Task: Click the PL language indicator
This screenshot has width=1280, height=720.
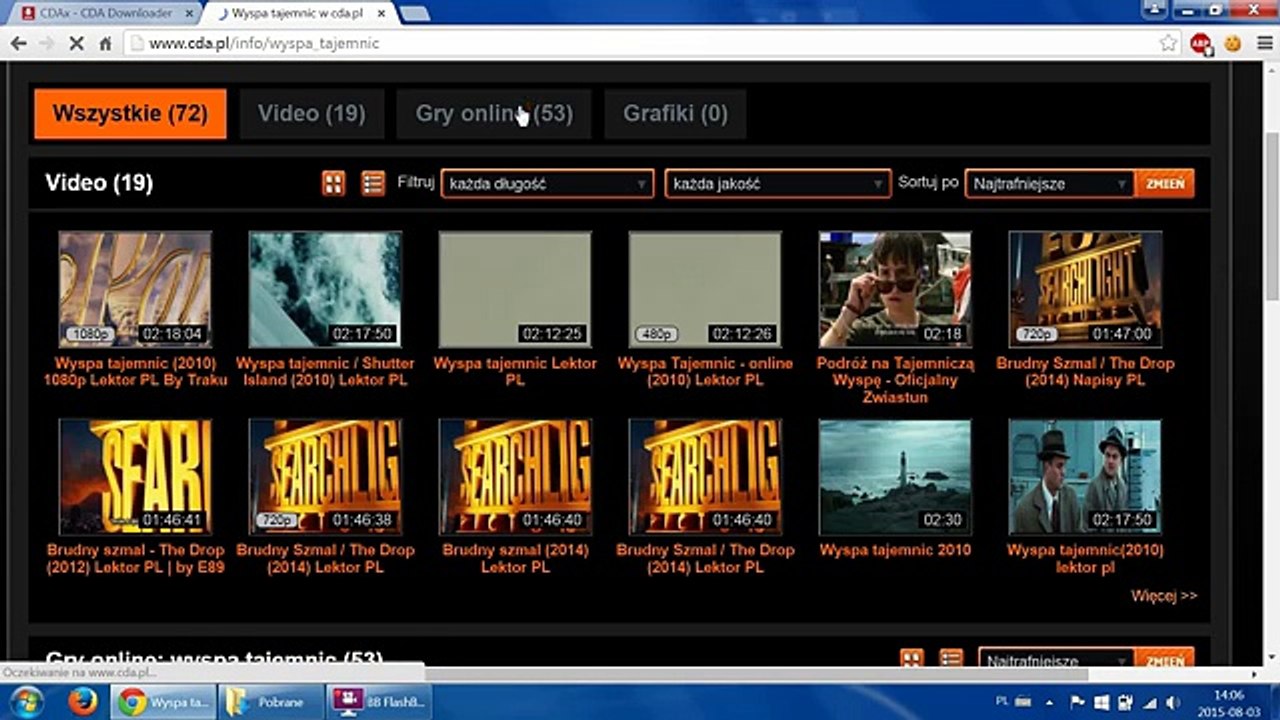Action: pos(1003,700)
